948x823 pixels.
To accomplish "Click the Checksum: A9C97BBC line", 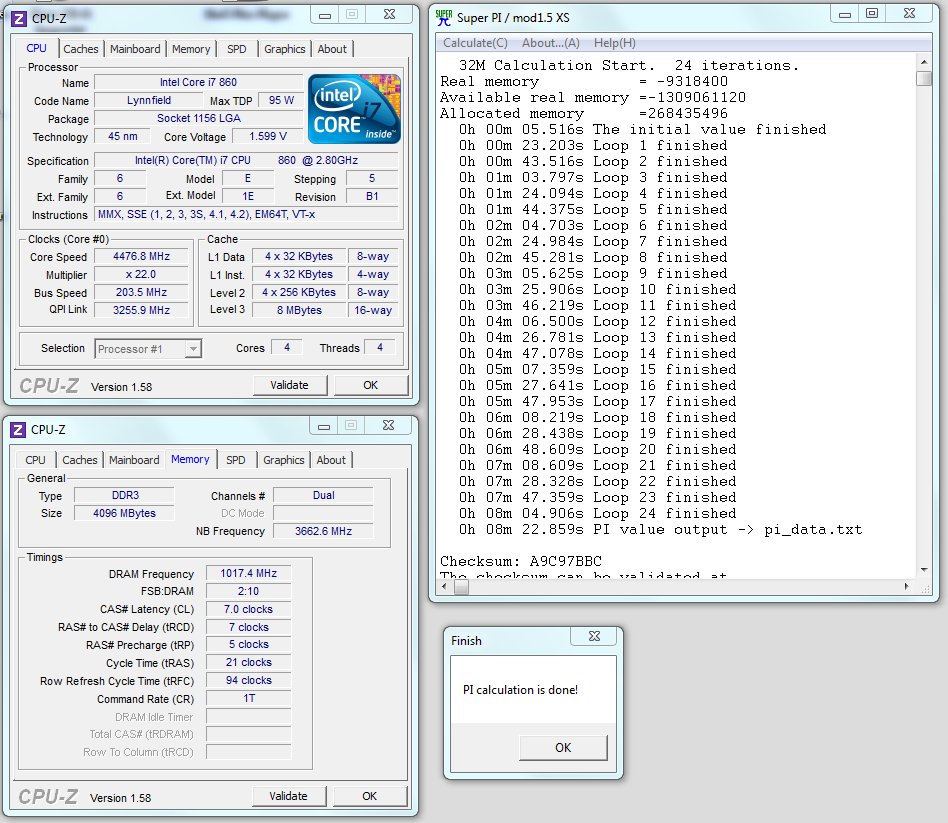I will pos(521,561).
